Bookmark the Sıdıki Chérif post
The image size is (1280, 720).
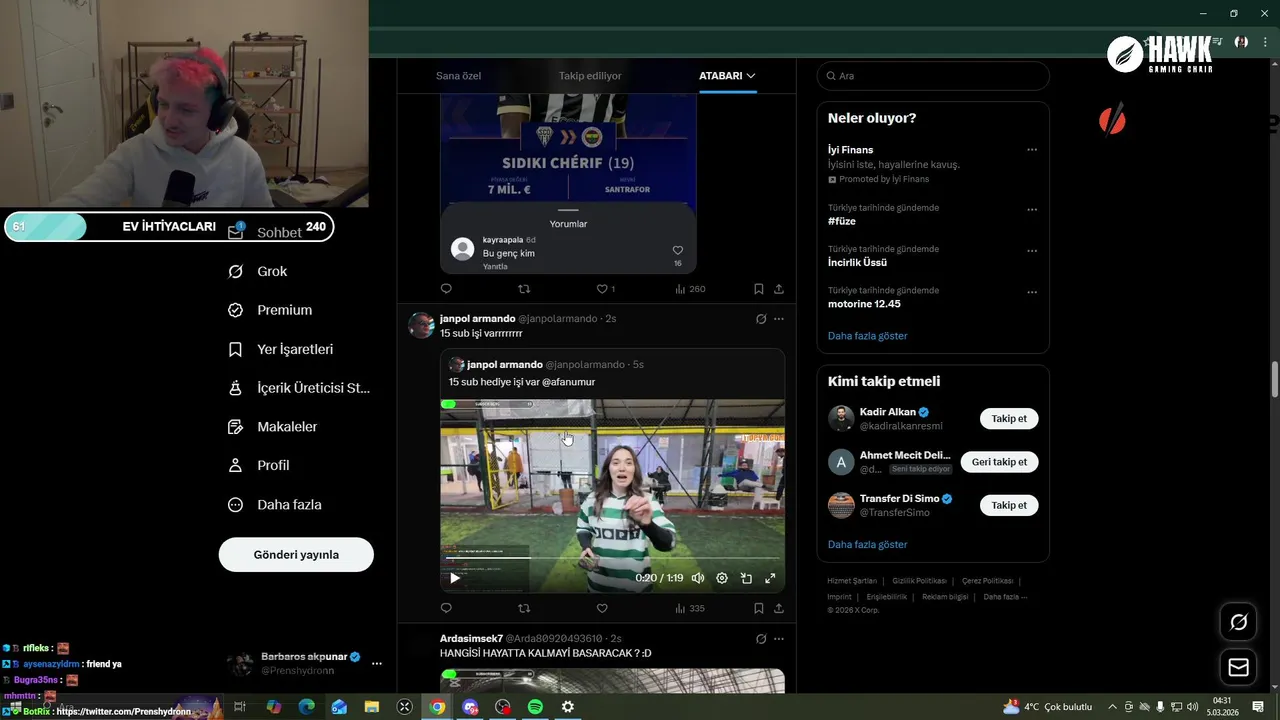pos(758,289)
